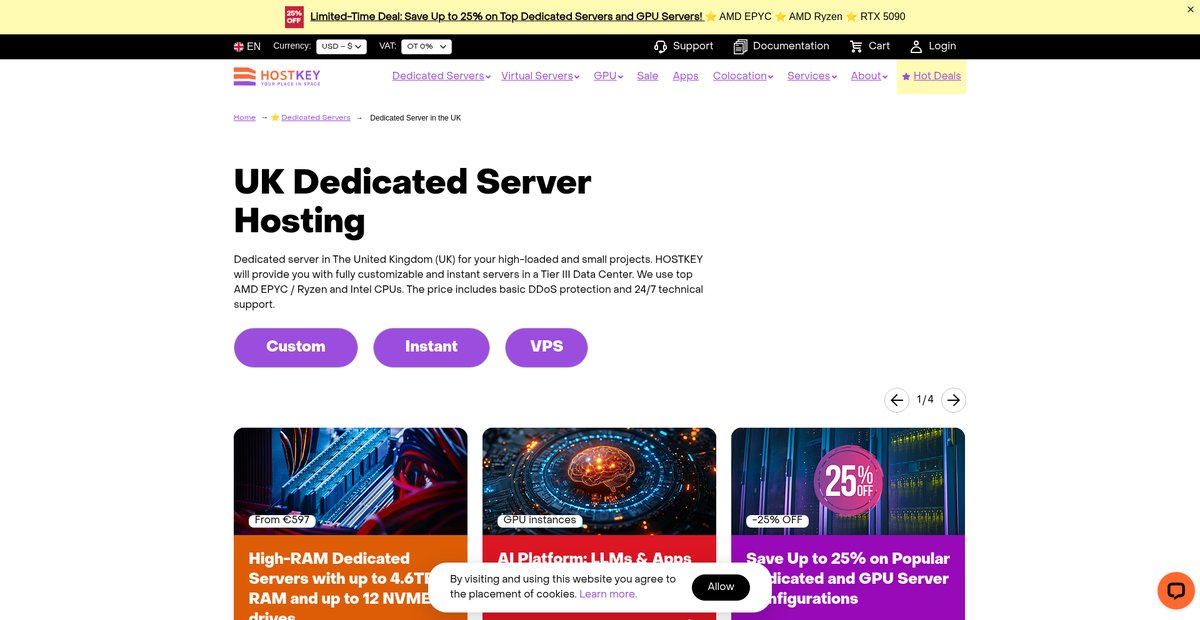Open the live chat widget

pyautogui.click(x=1176, y=590)
